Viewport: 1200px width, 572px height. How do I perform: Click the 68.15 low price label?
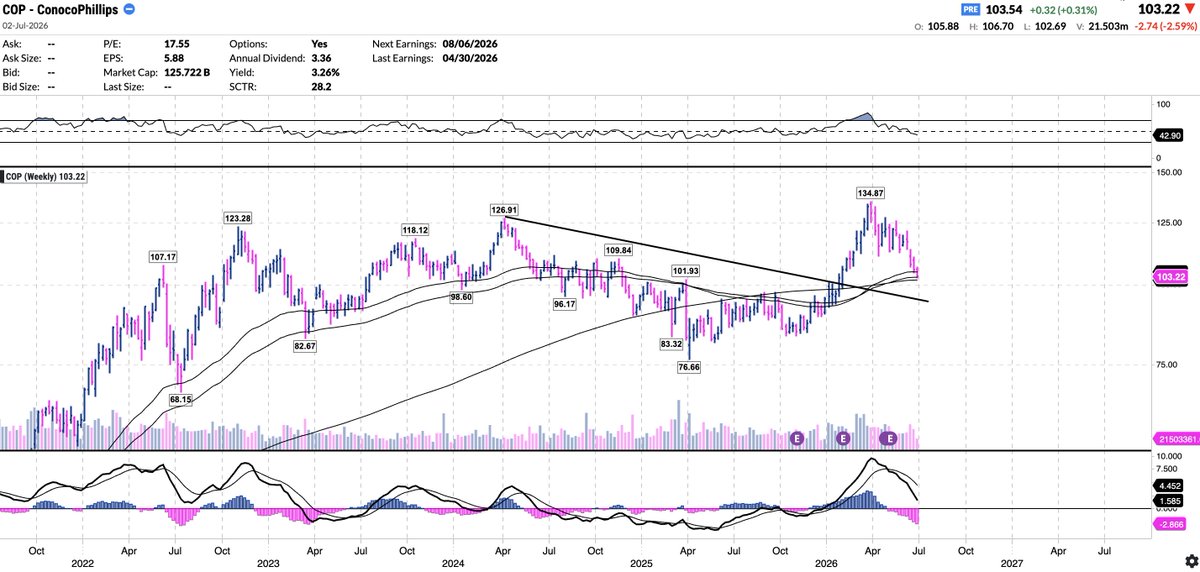[x=181, y=399]
